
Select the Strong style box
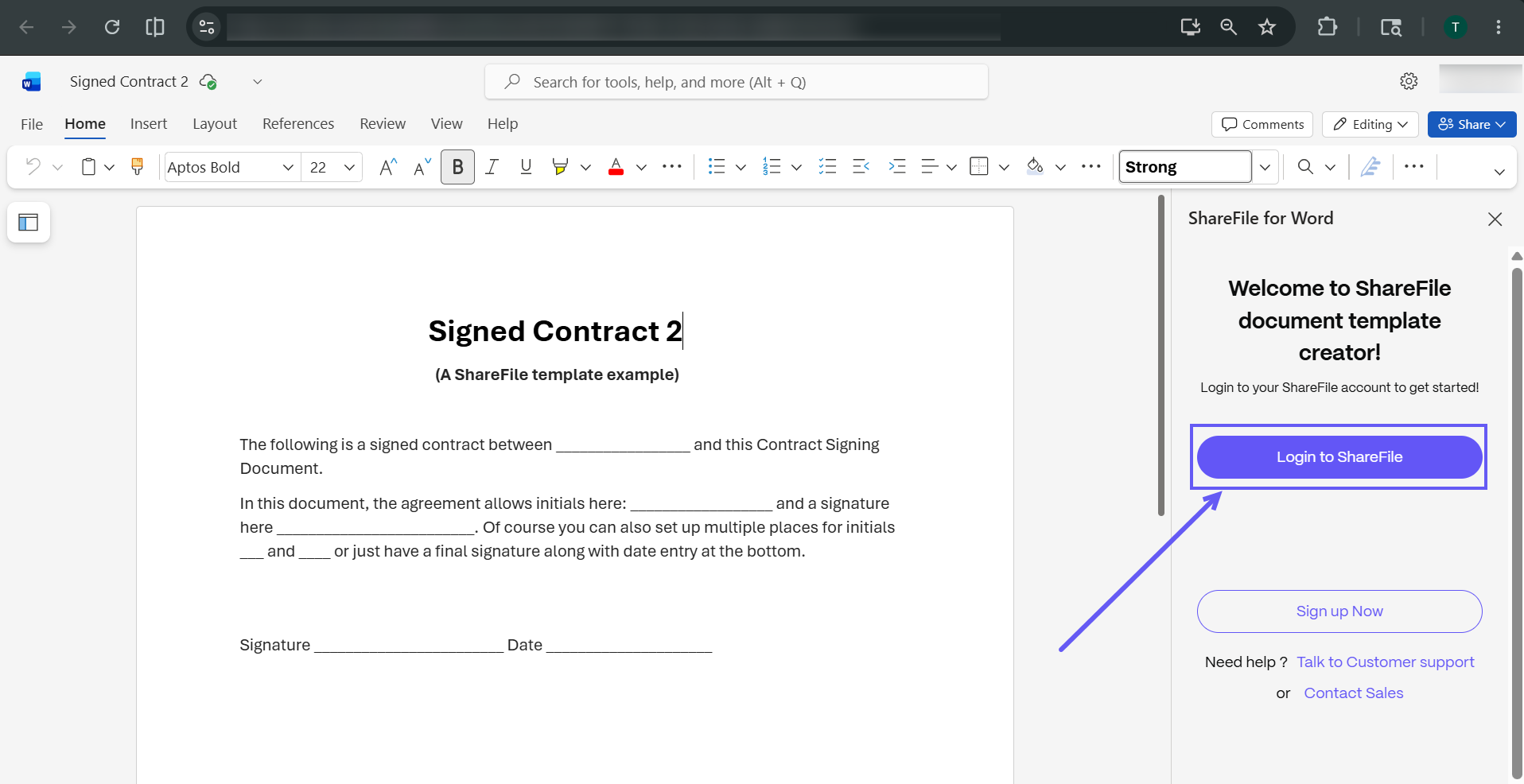[x=1185, y=167]
